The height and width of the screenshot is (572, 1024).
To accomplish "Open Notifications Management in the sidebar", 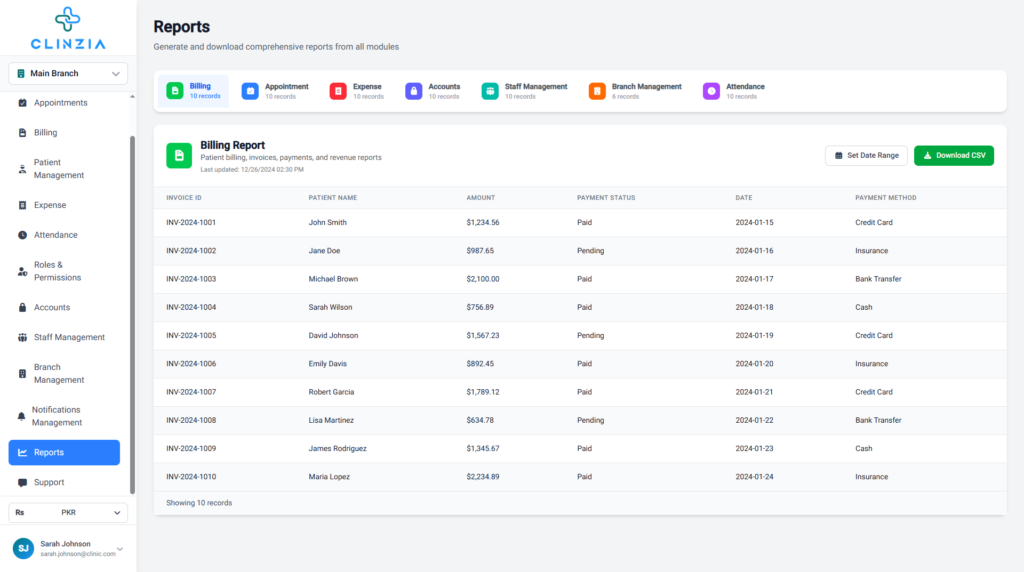I will click(57, 416).
